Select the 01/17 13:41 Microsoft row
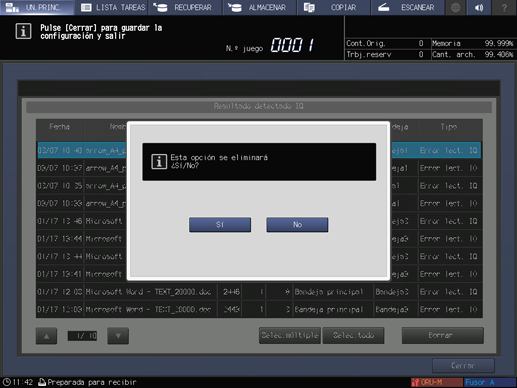 (x=259, y=274)
